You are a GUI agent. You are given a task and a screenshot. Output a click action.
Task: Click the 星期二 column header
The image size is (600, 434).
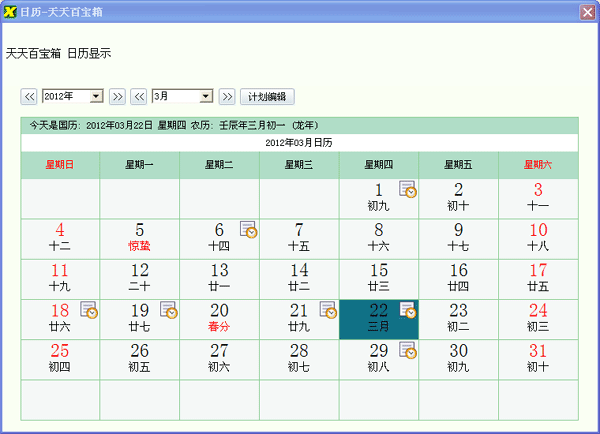tap(219, 165)
